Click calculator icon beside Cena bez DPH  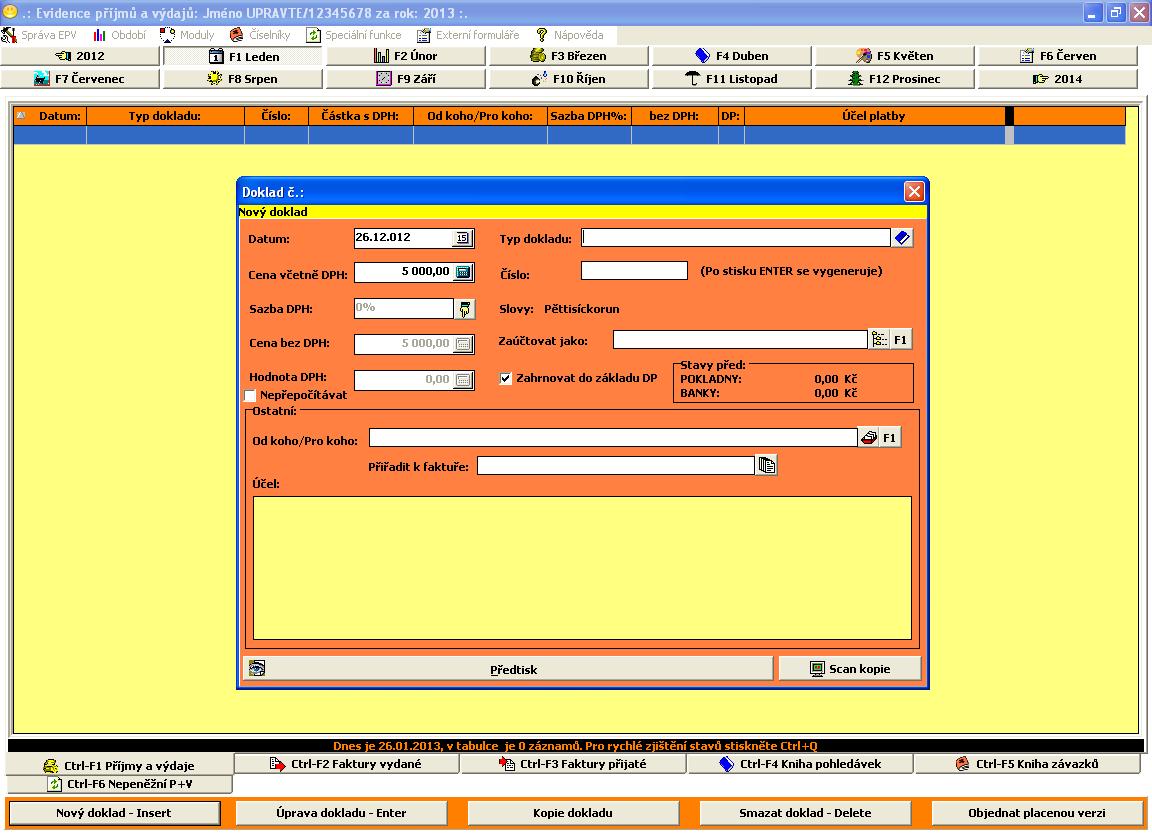tap(463, 344)
